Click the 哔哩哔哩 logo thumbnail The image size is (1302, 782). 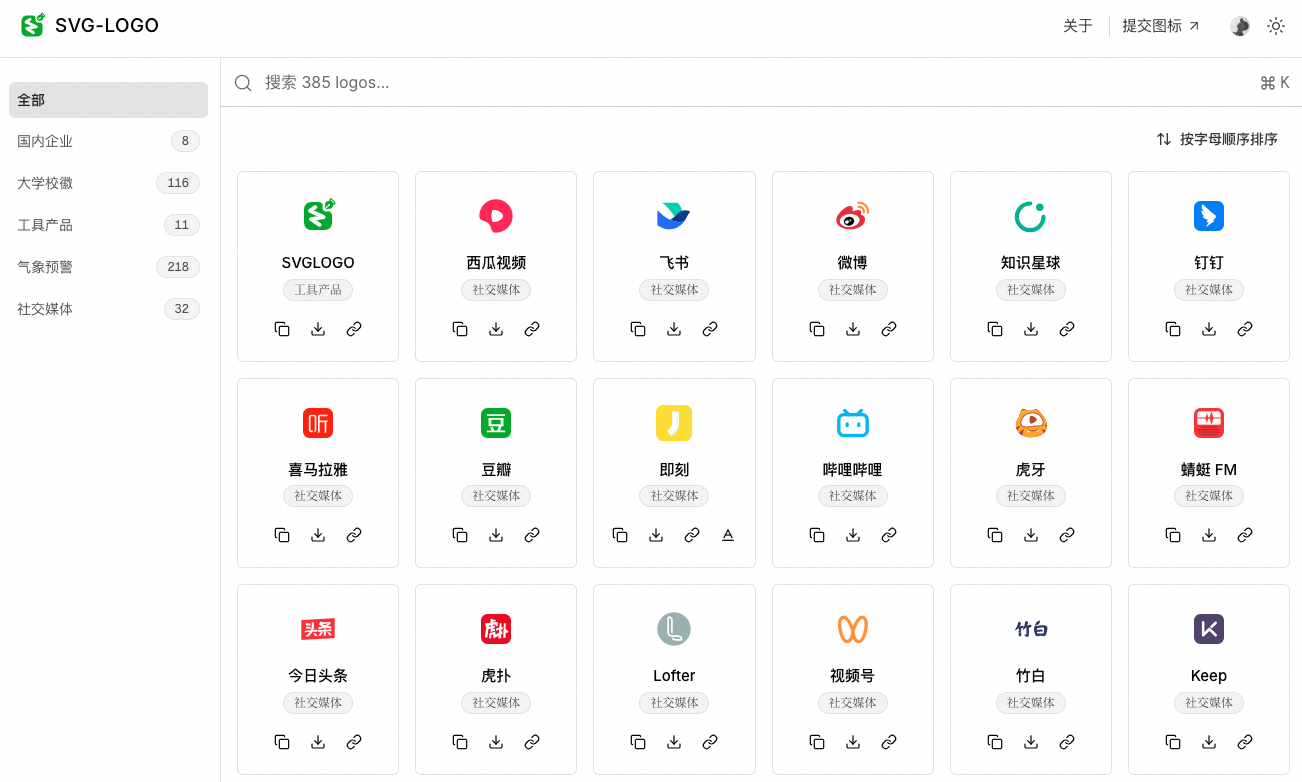click(853, 423)
